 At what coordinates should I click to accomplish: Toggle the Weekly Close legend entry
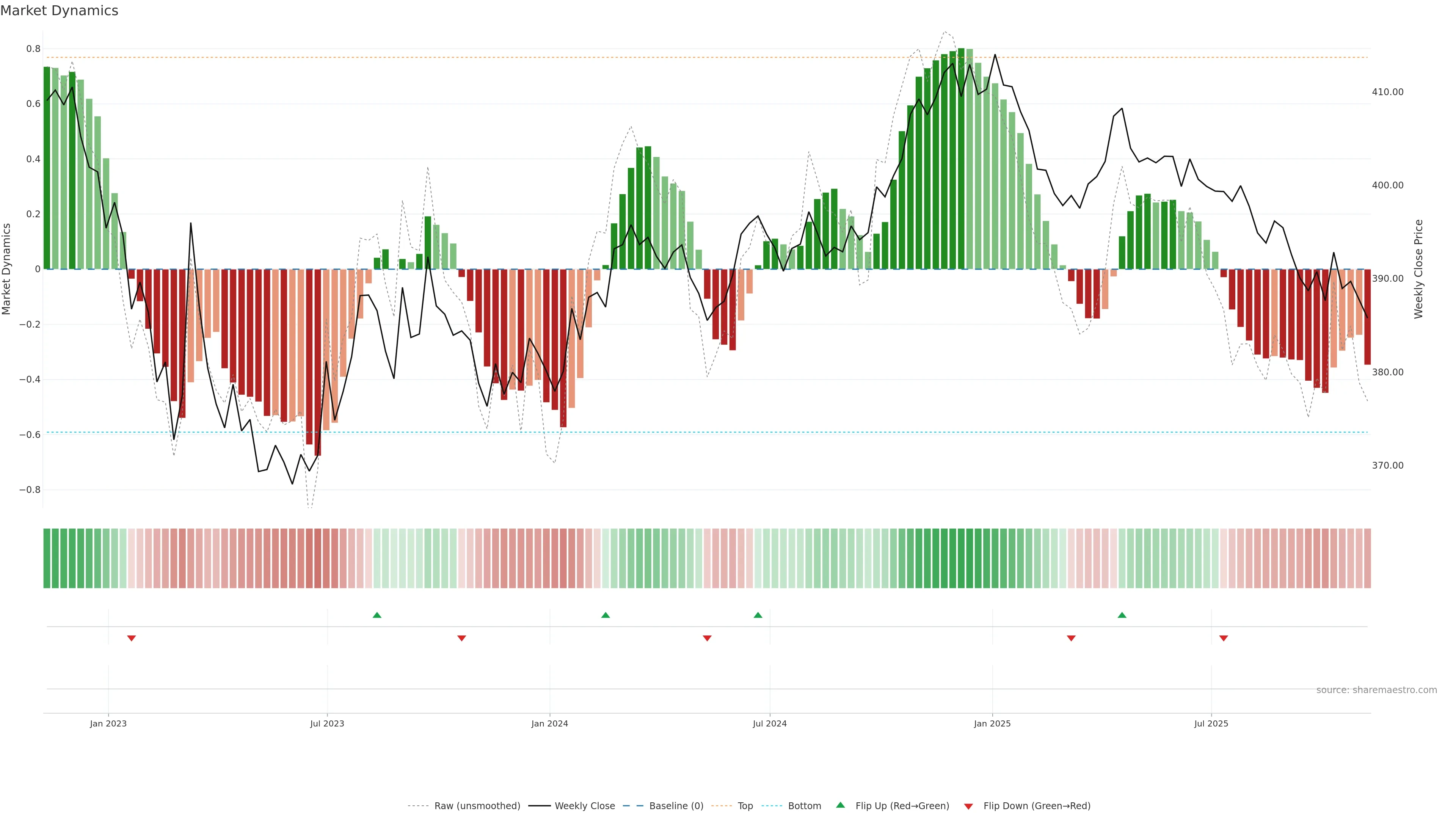[x=584, y=805]
